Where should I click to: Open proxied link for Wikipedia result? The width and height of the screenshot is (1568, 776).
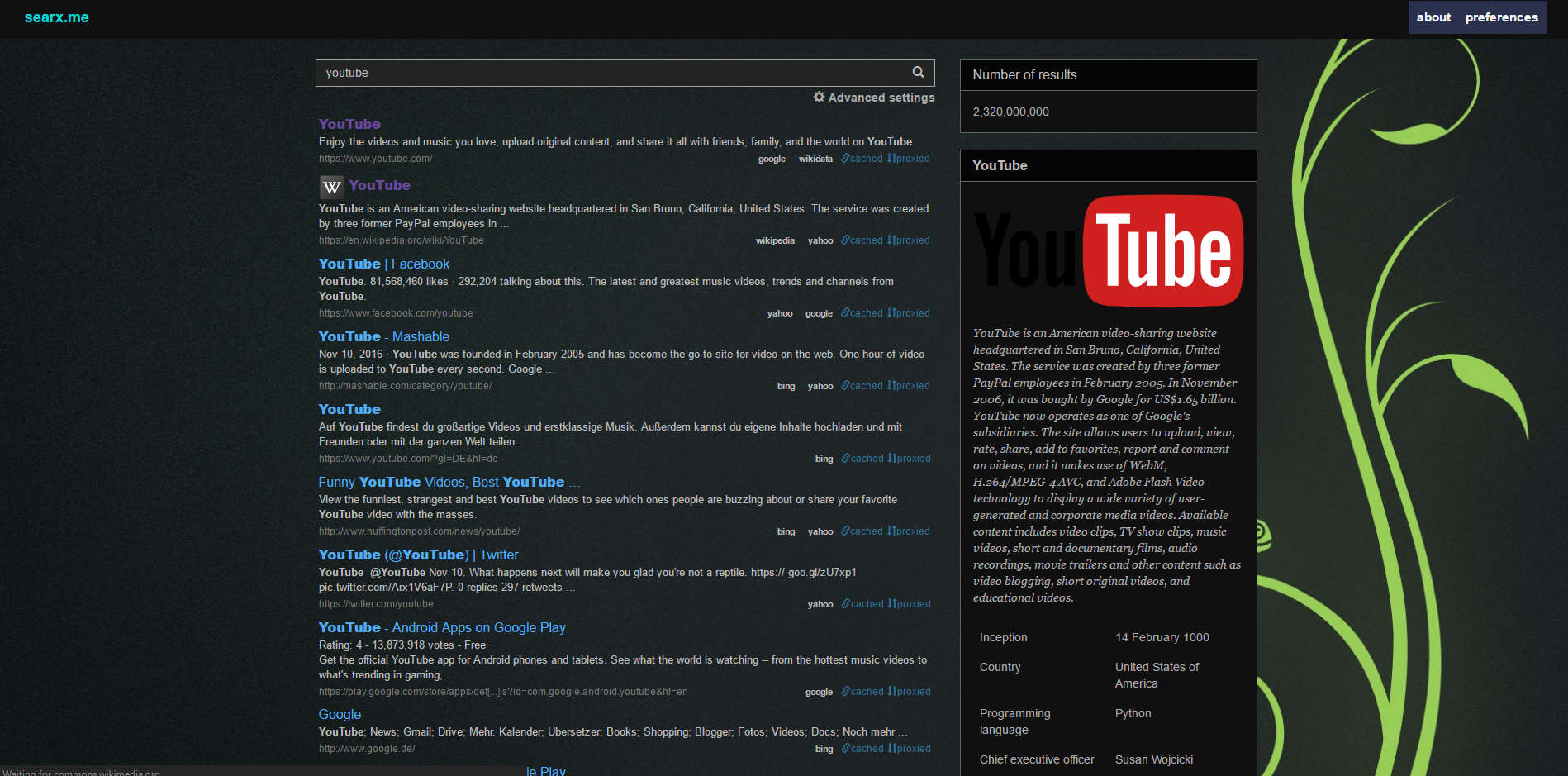click(x=909, y=240)
